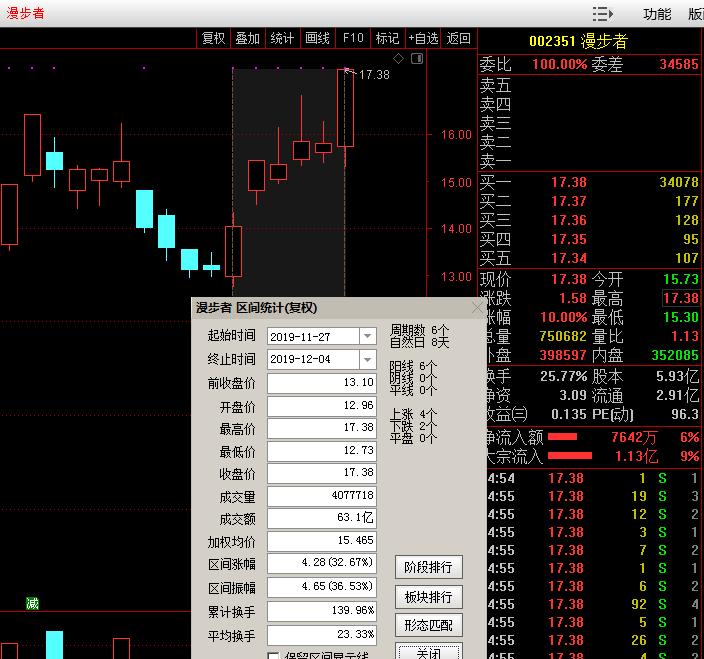Click the 板块排行 button

click(429, 597)
